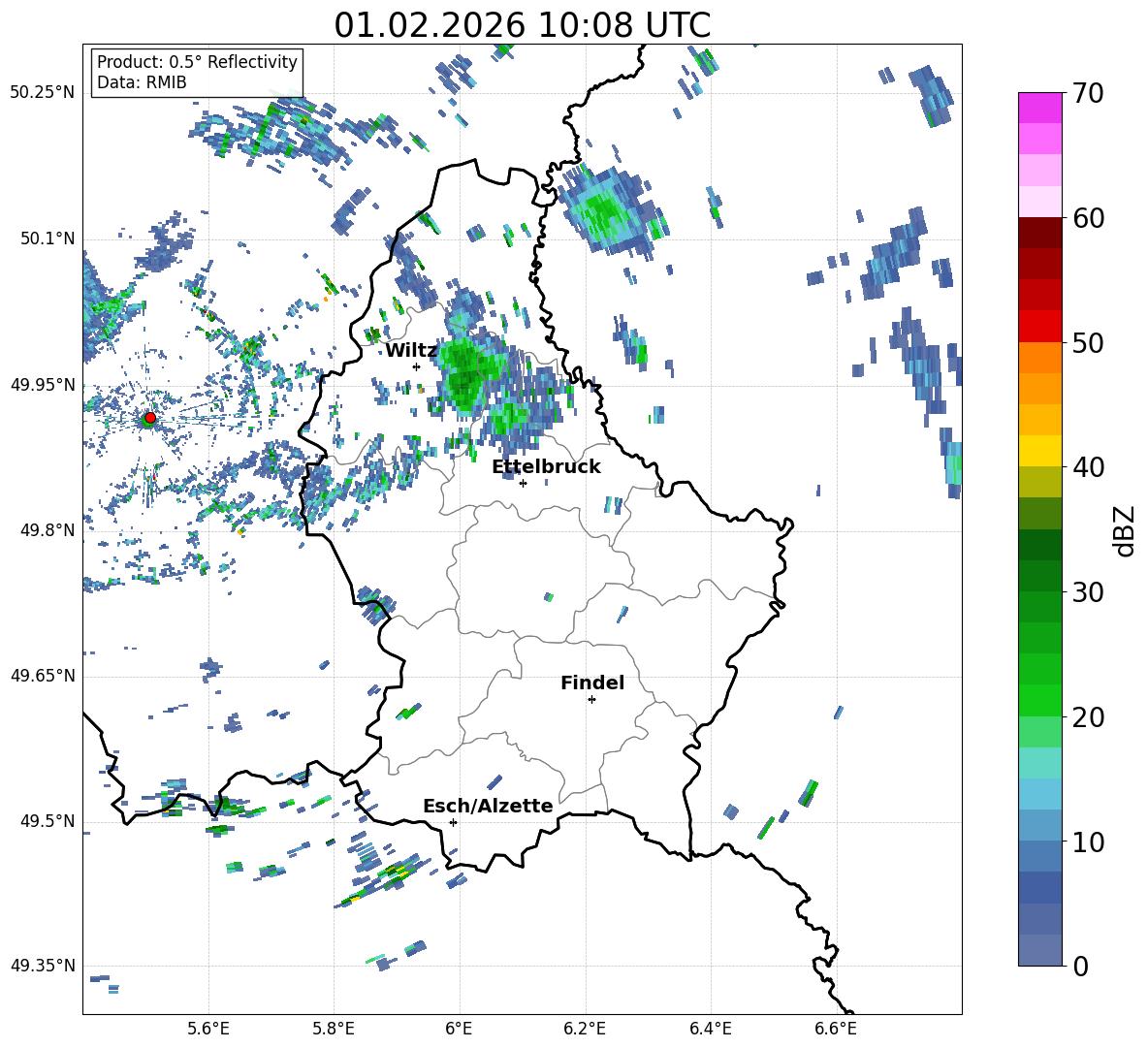This screenshot has width=1148, height=1048.
Task: Click 'Product: 0.5° Reflectivity' text
Action: click(x=197, y=61)
